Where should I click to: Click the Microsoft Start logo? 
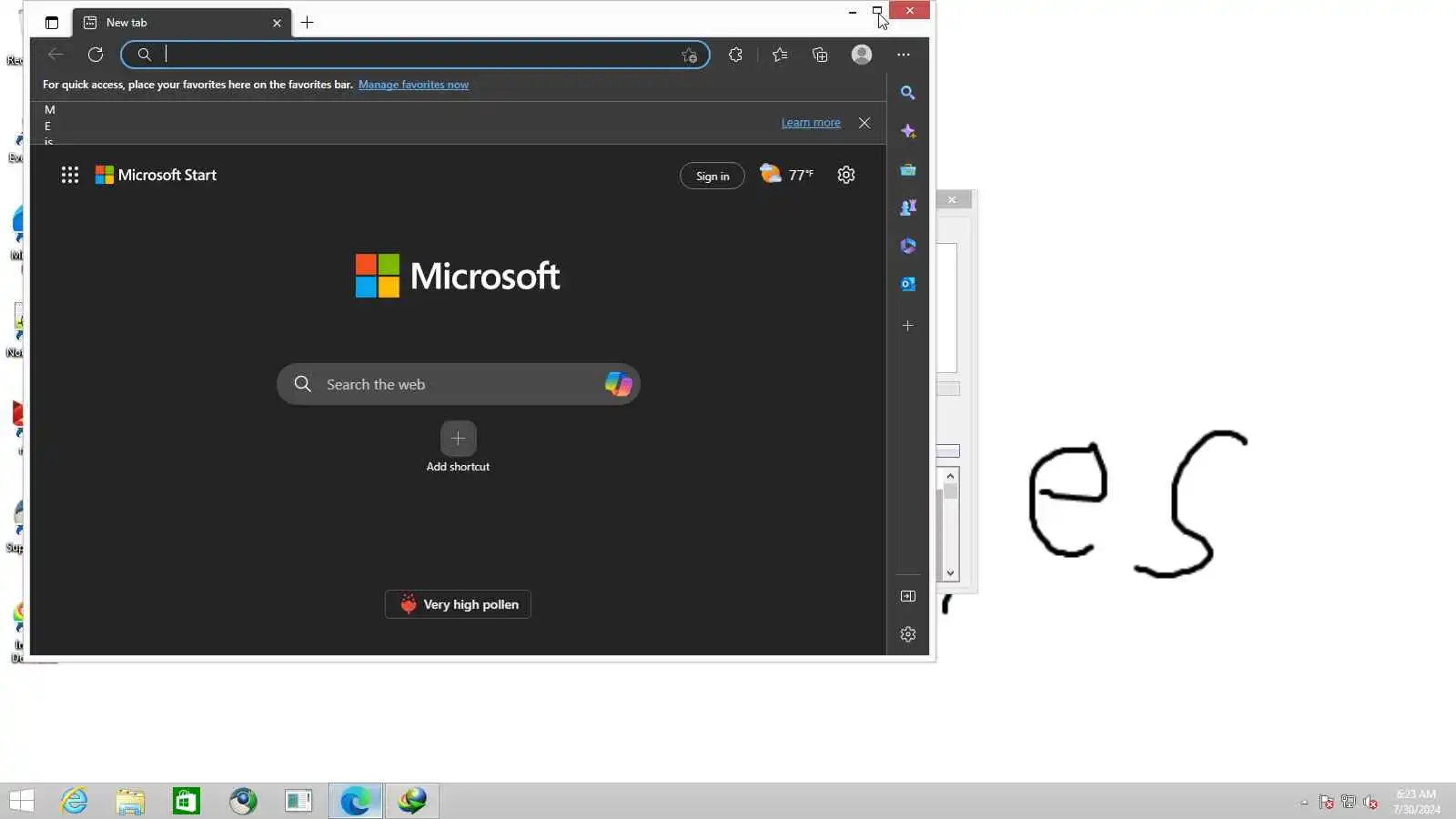click(156, 175)
